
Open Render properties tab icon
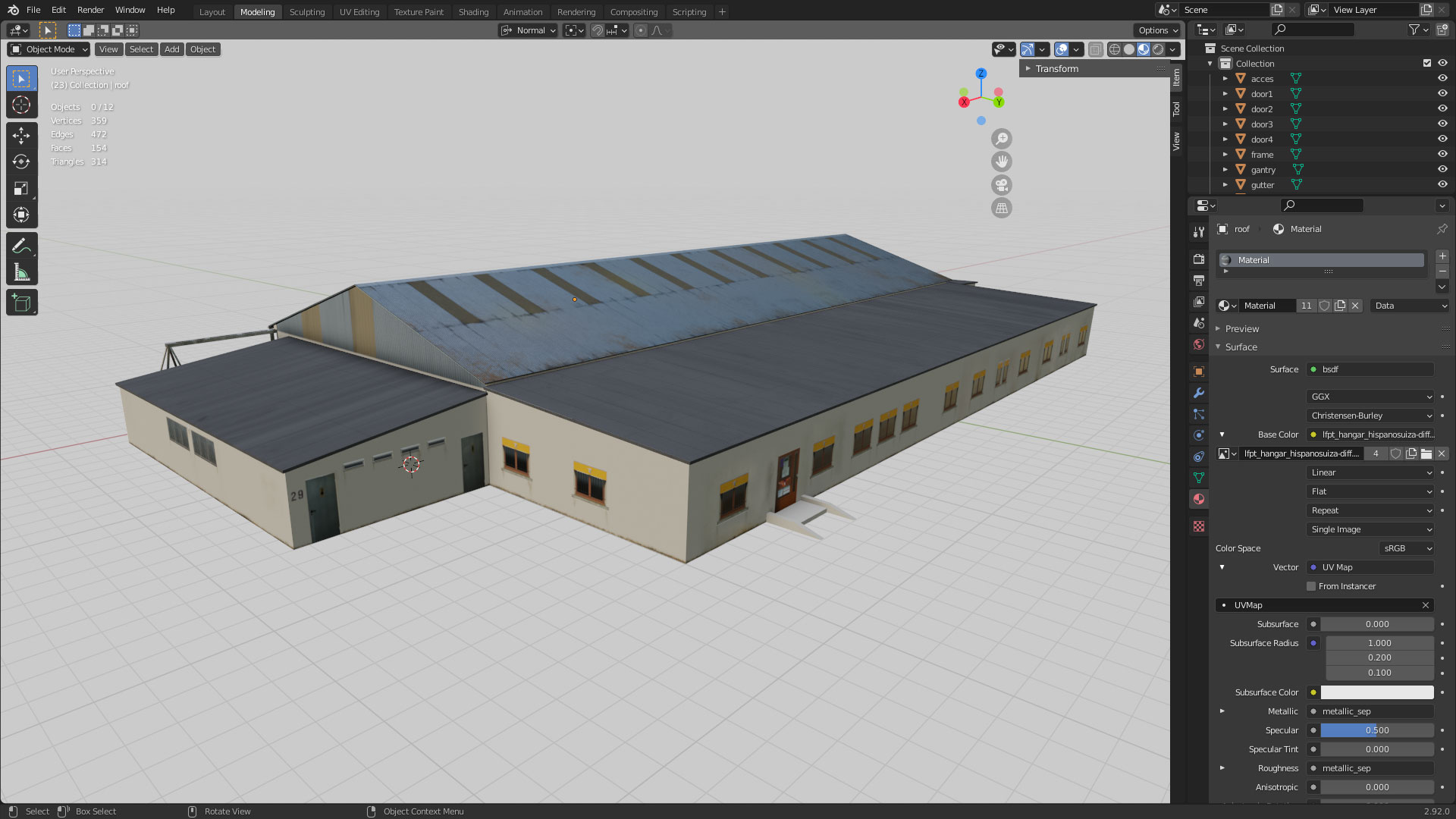tap(1199, 259)
